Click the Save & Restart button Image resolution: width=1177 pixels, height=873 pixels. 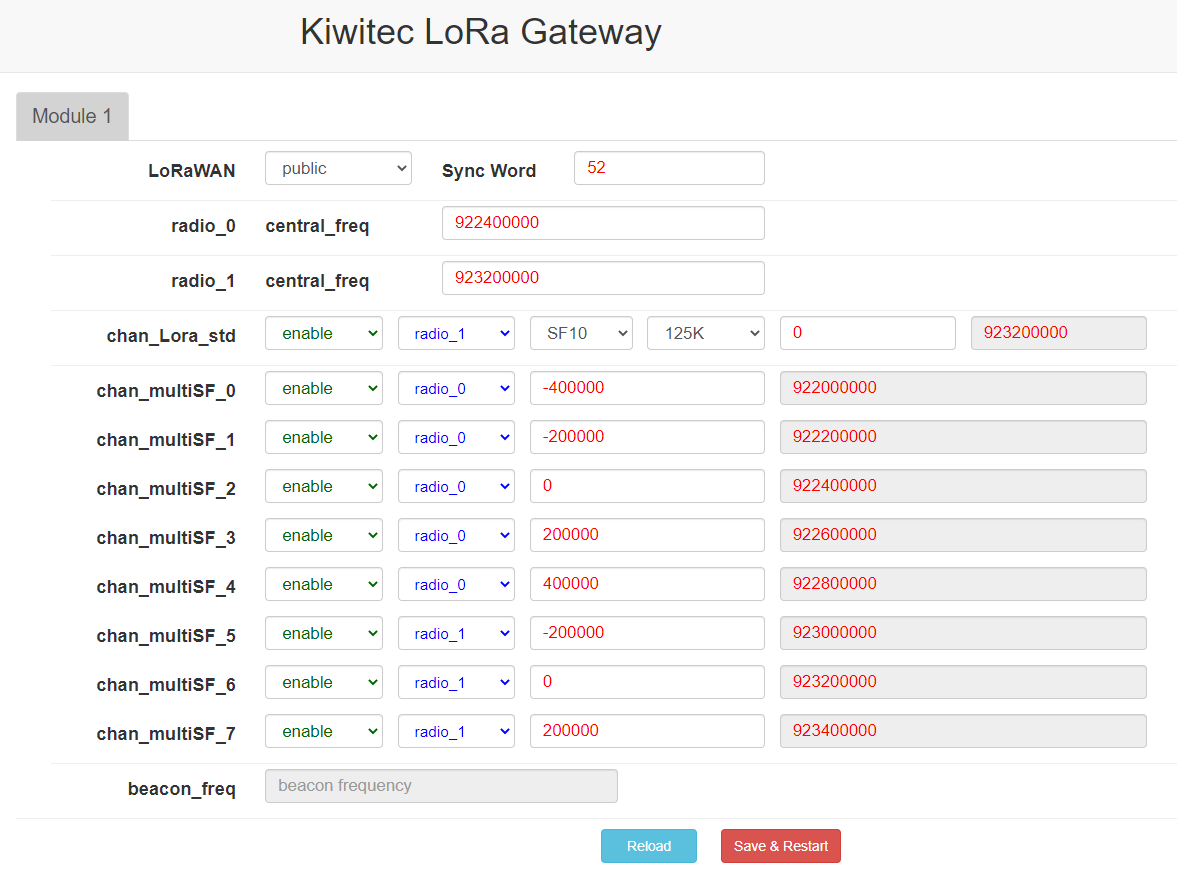781,846
